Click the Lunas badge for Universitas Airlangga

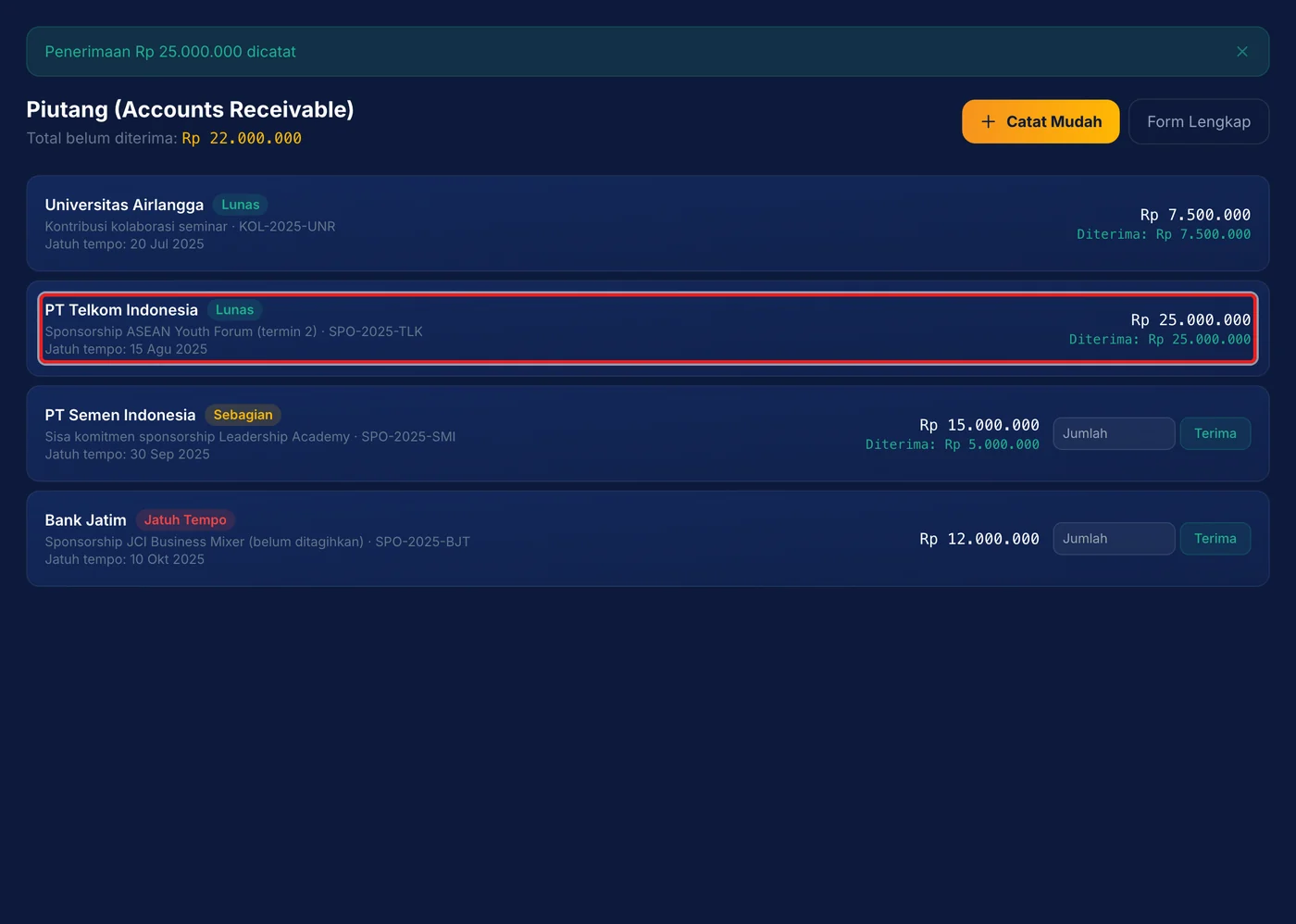241,205
